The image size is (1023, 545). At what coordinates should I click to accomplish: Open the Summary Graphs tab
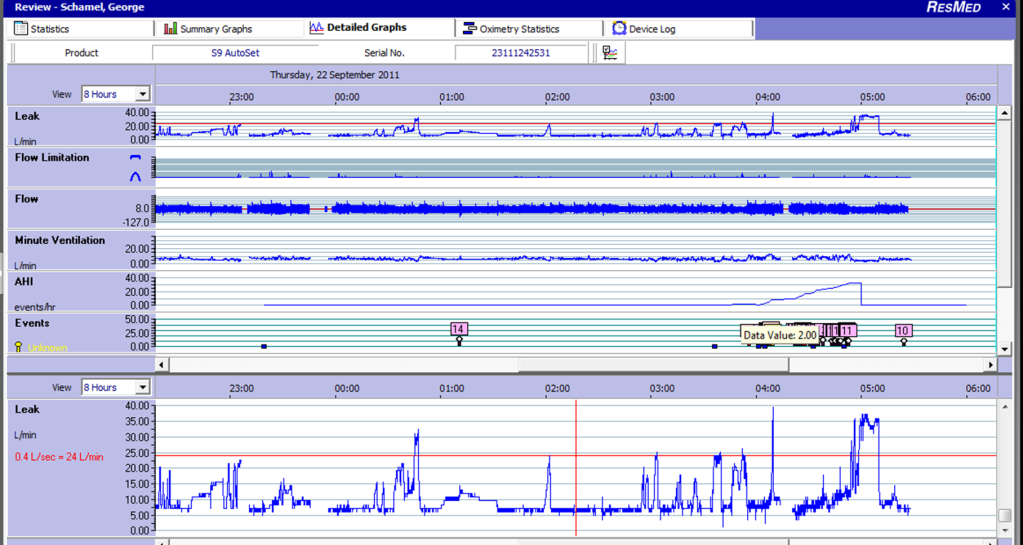(230, 29)
